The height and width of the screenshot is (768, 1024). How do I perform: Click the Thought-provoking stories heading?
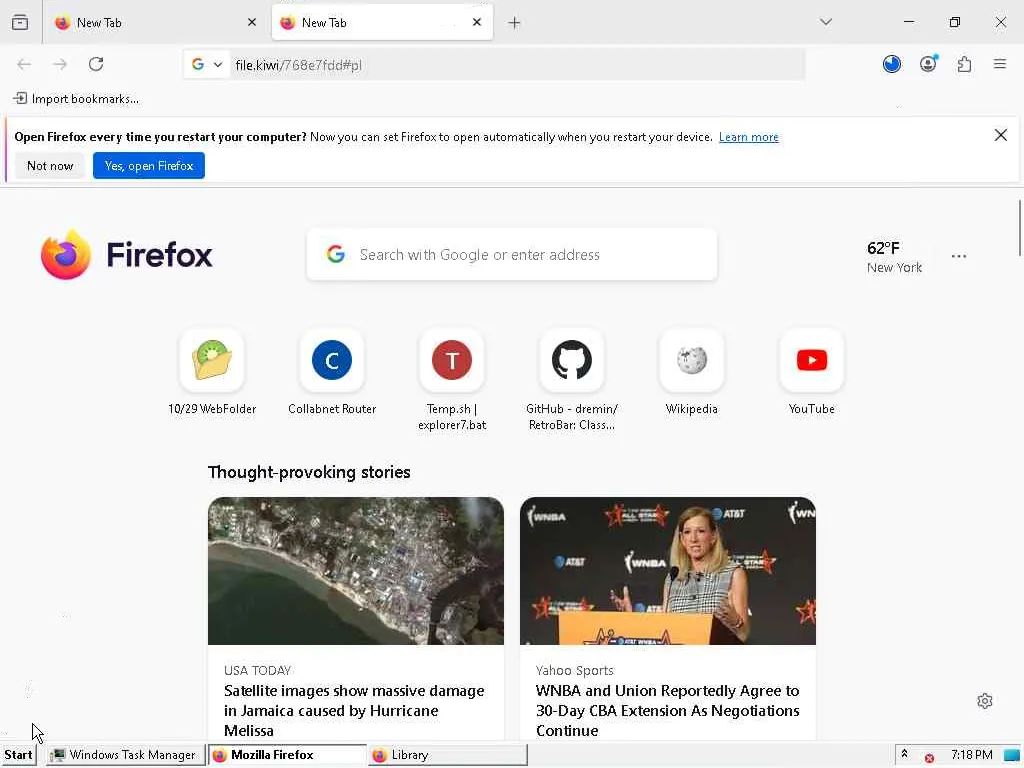309,472
